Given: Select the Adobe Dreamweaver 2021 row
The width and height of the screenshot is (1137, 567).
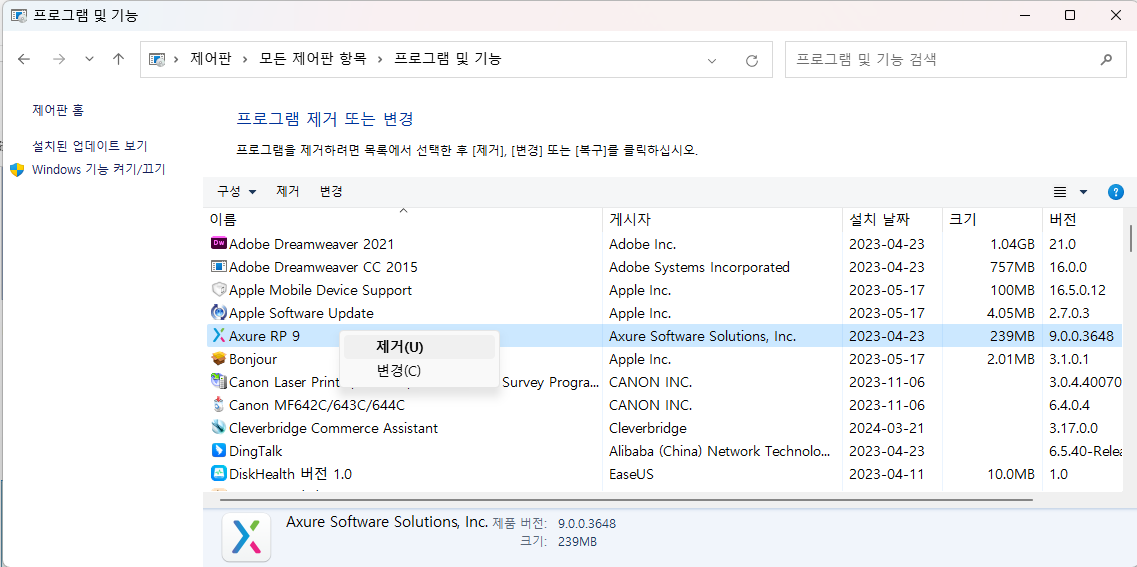Looking at the screenshot, I should click(663, 244).
